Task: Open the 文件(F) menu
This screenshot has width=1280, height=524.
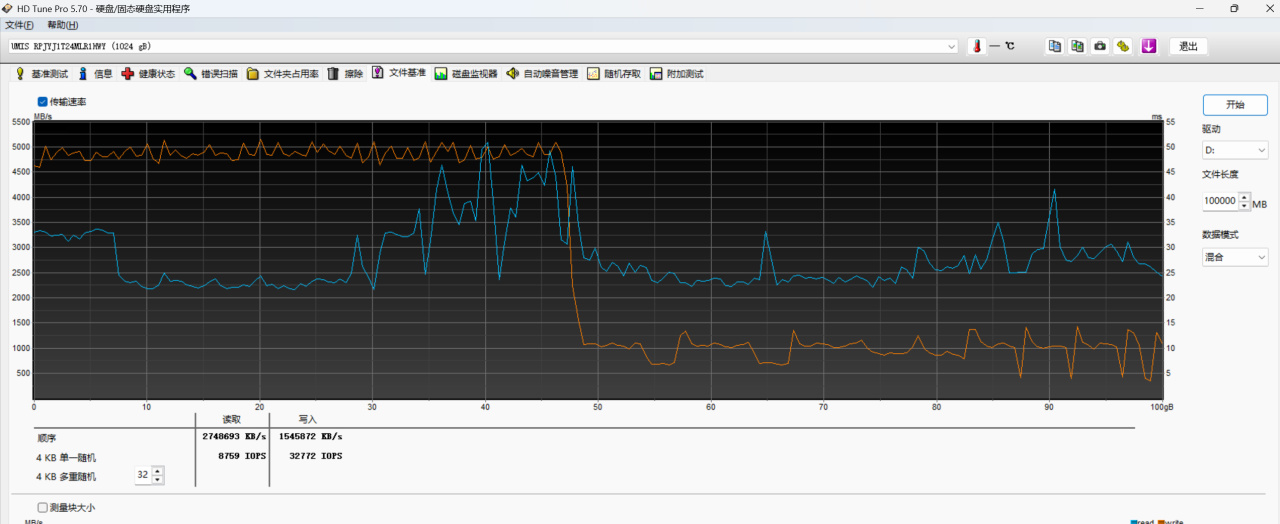Action: tap(19, 25)
